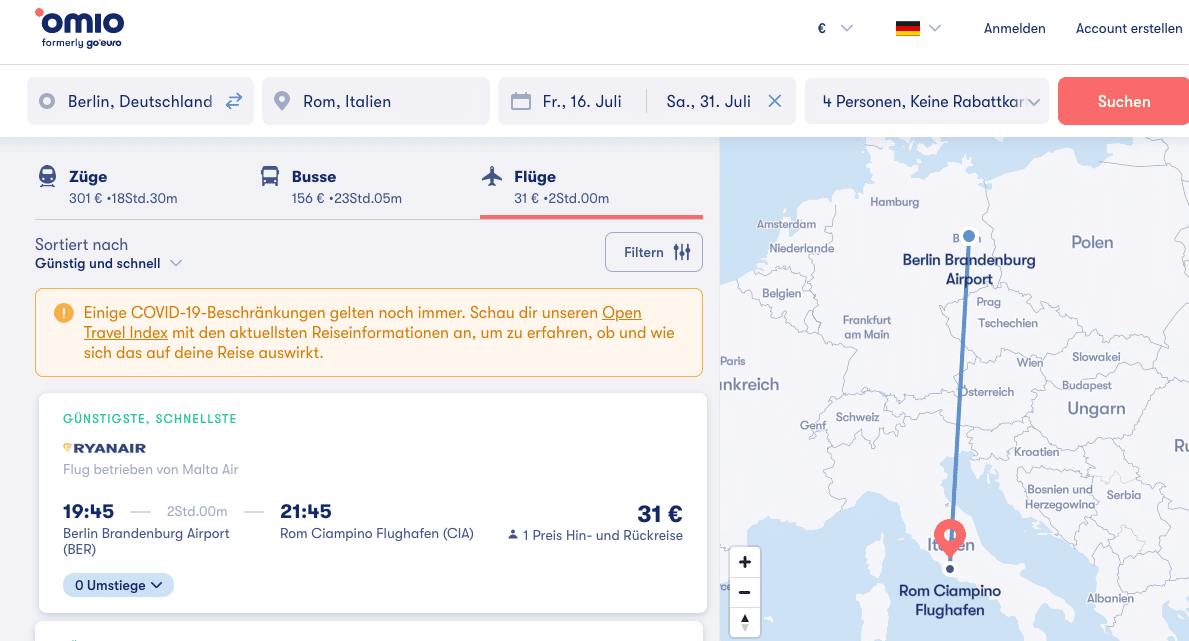Click the Budapest label on the map

pyautogui.click(x=1087, y=385)
